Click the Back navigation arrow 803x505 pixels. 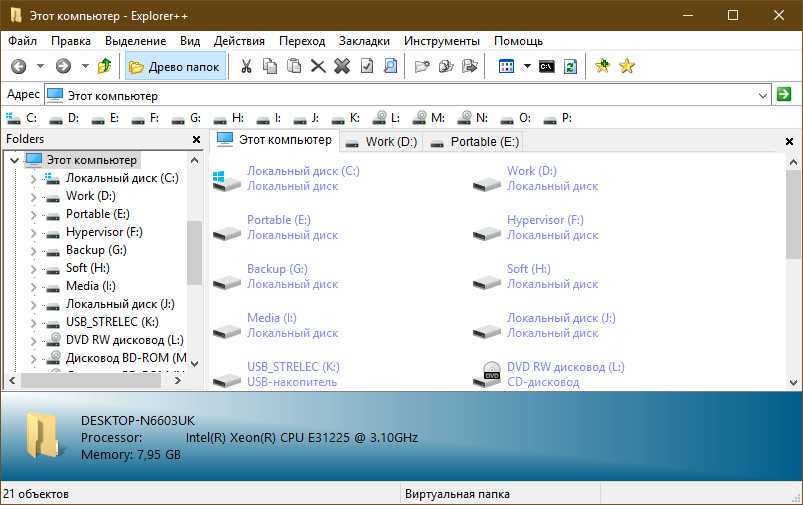(18, 66)
